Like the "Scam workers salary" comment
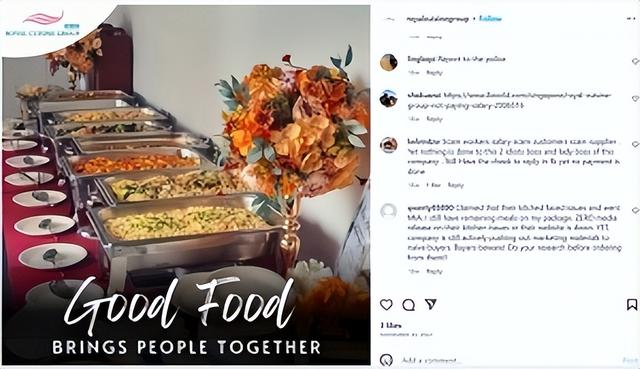640x369 pixels. click(636, 144)
